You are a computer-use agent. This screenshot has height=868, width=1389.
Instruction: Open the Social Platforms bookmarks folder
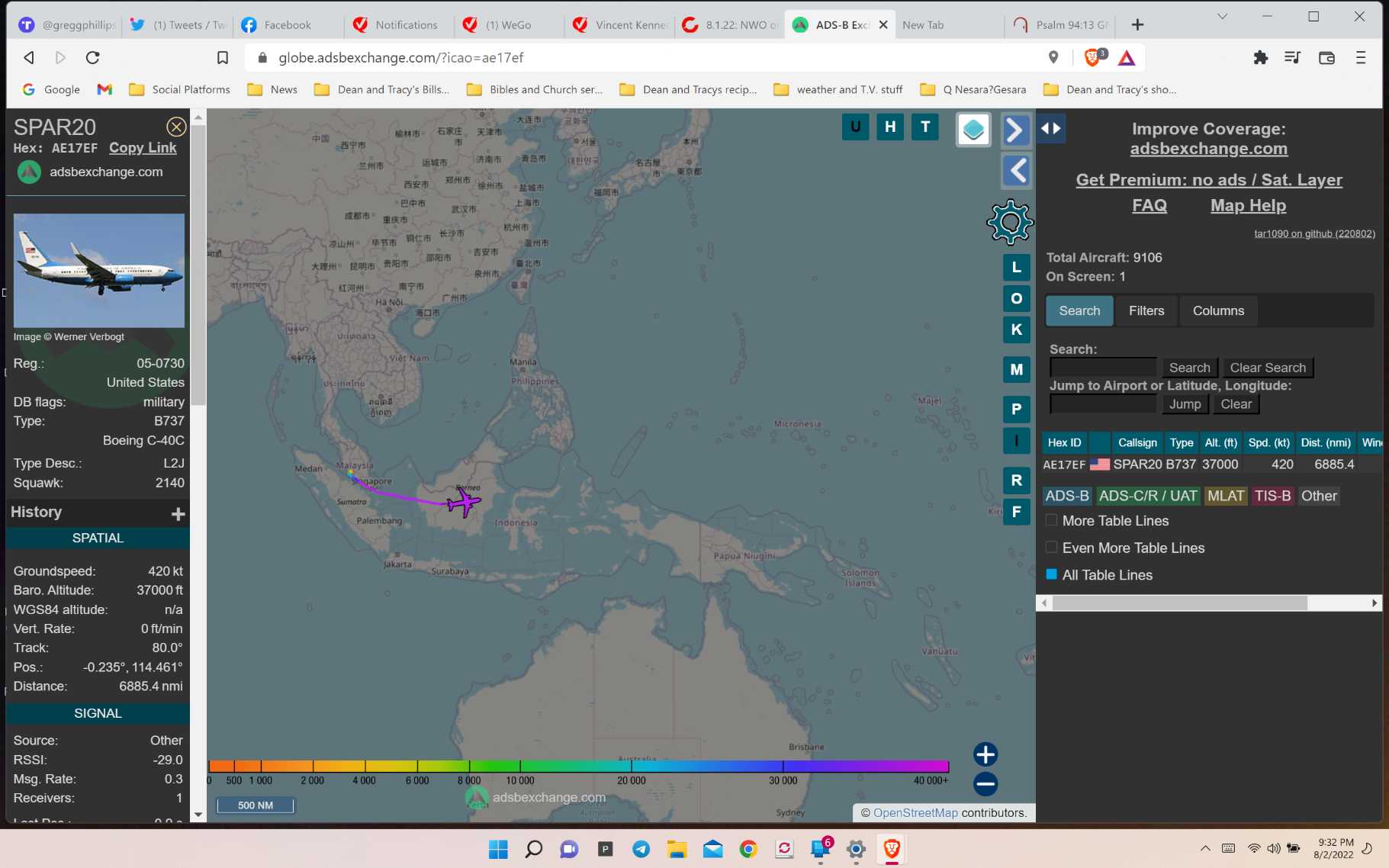click(180, 89)
